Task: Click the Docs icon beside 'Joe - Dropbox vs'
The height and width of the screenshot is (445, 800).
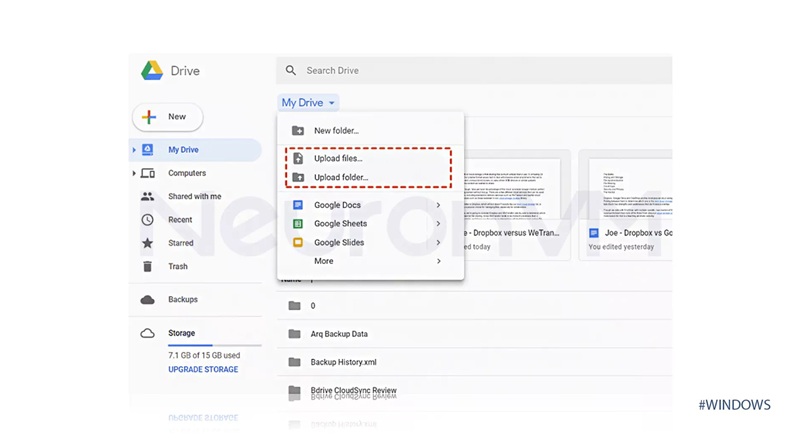Action: pyautogui.click(x=594, y=233)
